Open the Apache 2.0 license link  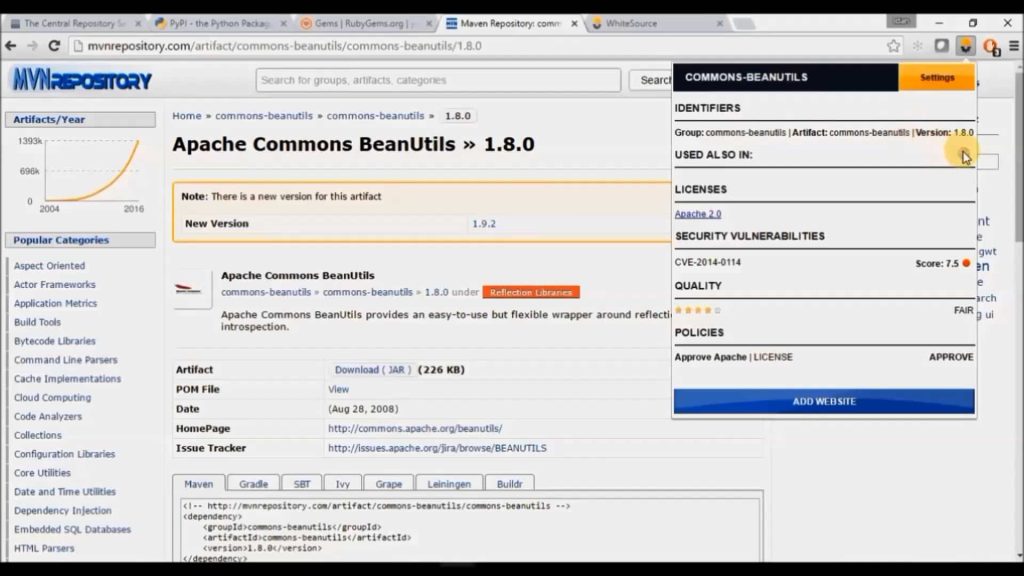697,214
